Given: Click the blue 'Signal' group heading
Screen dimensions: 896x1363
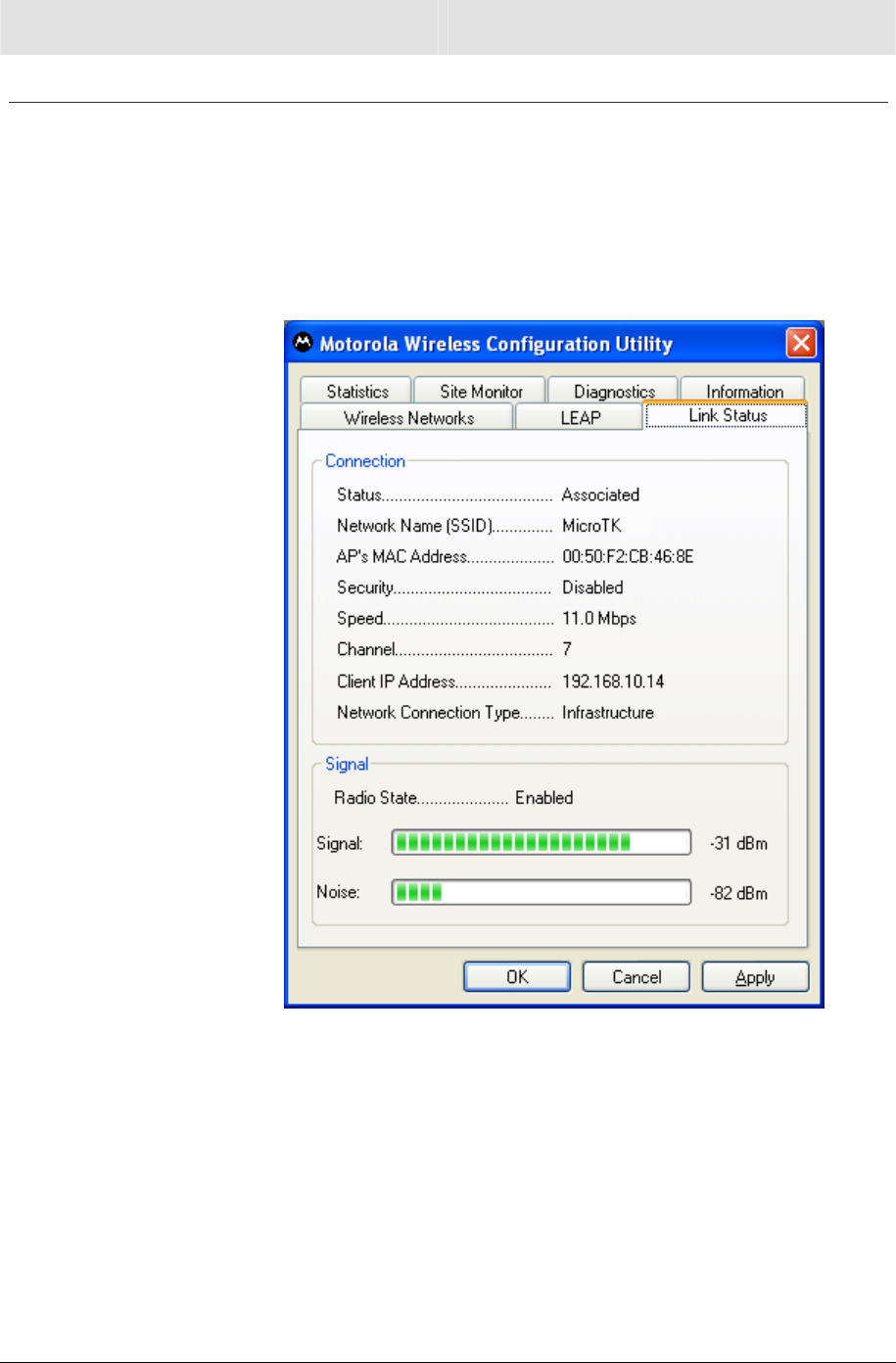Looking at the screenshot, I should [347, 765].
